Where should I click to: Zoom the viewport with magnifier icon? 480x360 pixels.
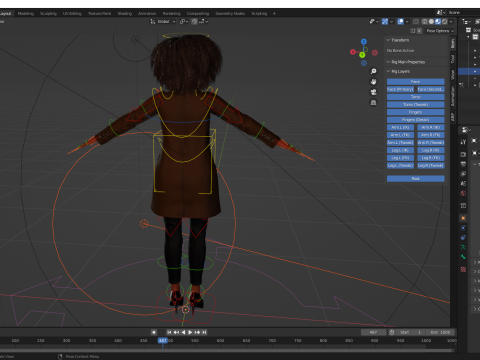tap(374, 71)
